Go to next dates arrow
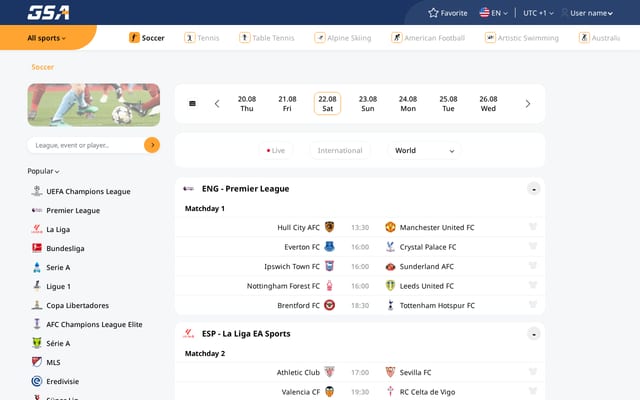 click(x=527, y=104)
